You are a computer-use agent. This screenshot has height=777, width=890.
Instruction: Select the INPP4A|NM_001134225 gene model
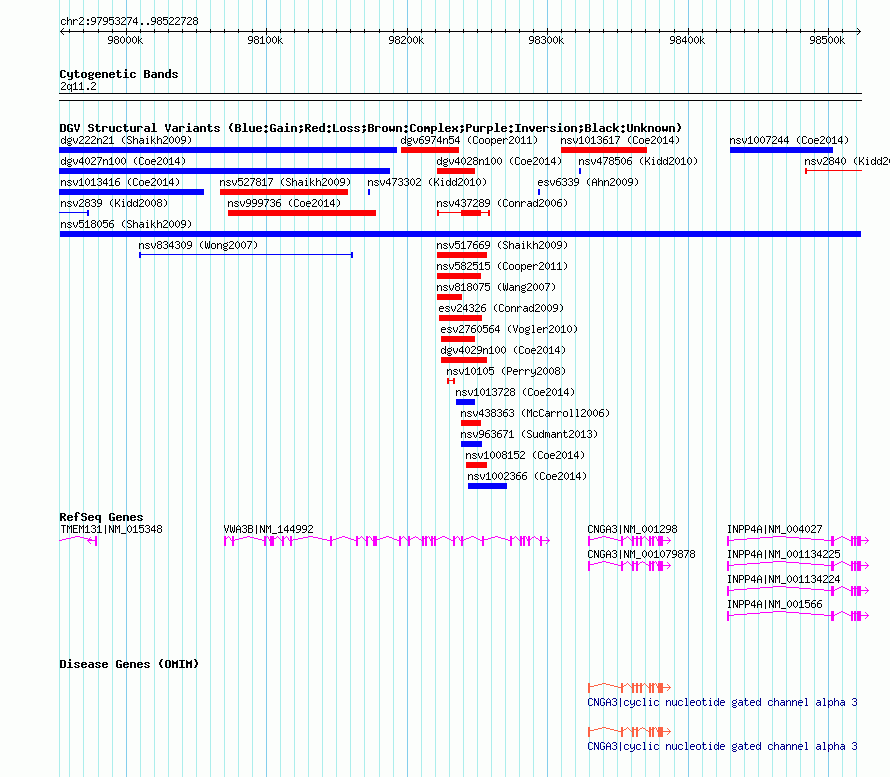798,566
